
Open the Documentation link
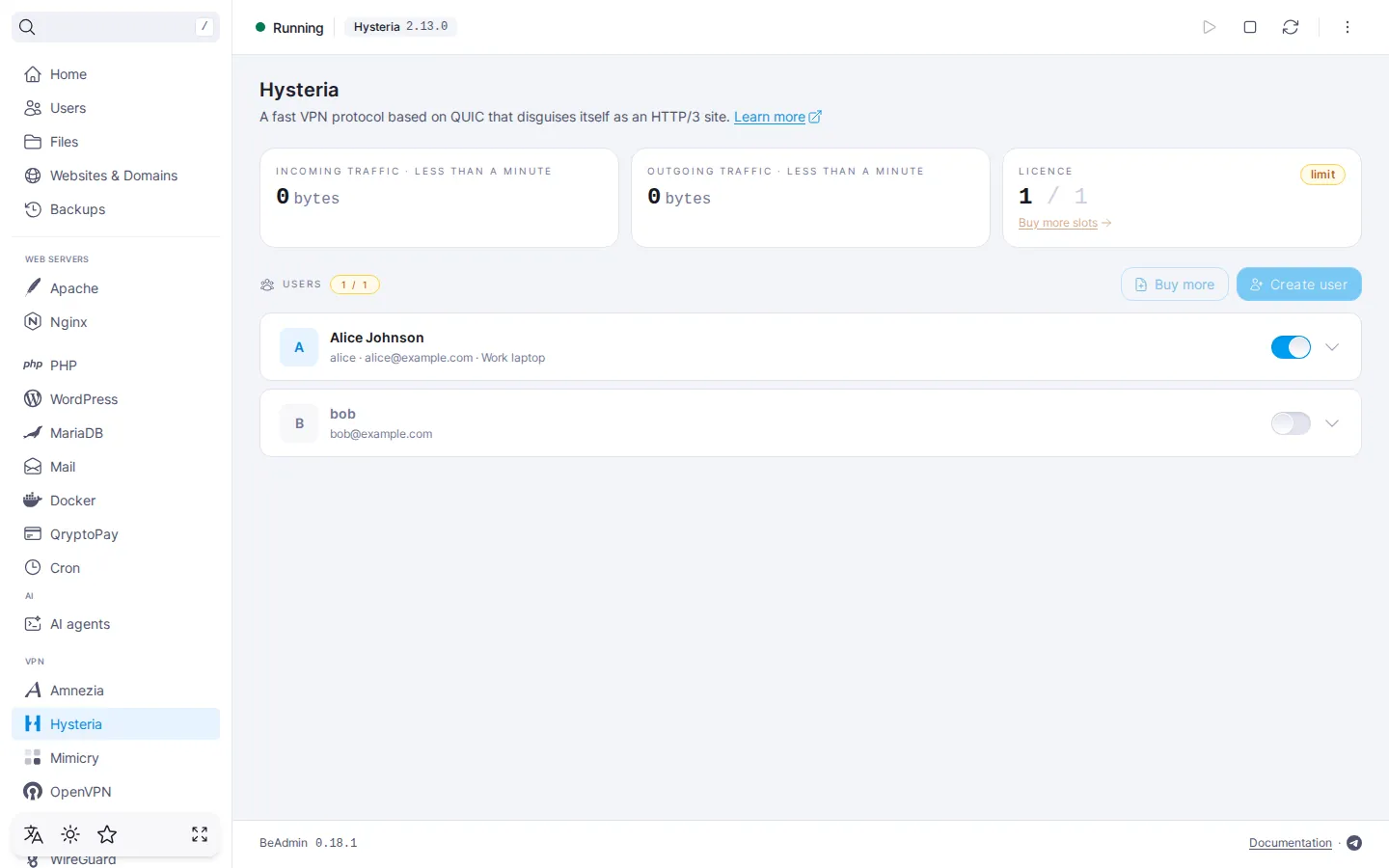click(1291, 843)
